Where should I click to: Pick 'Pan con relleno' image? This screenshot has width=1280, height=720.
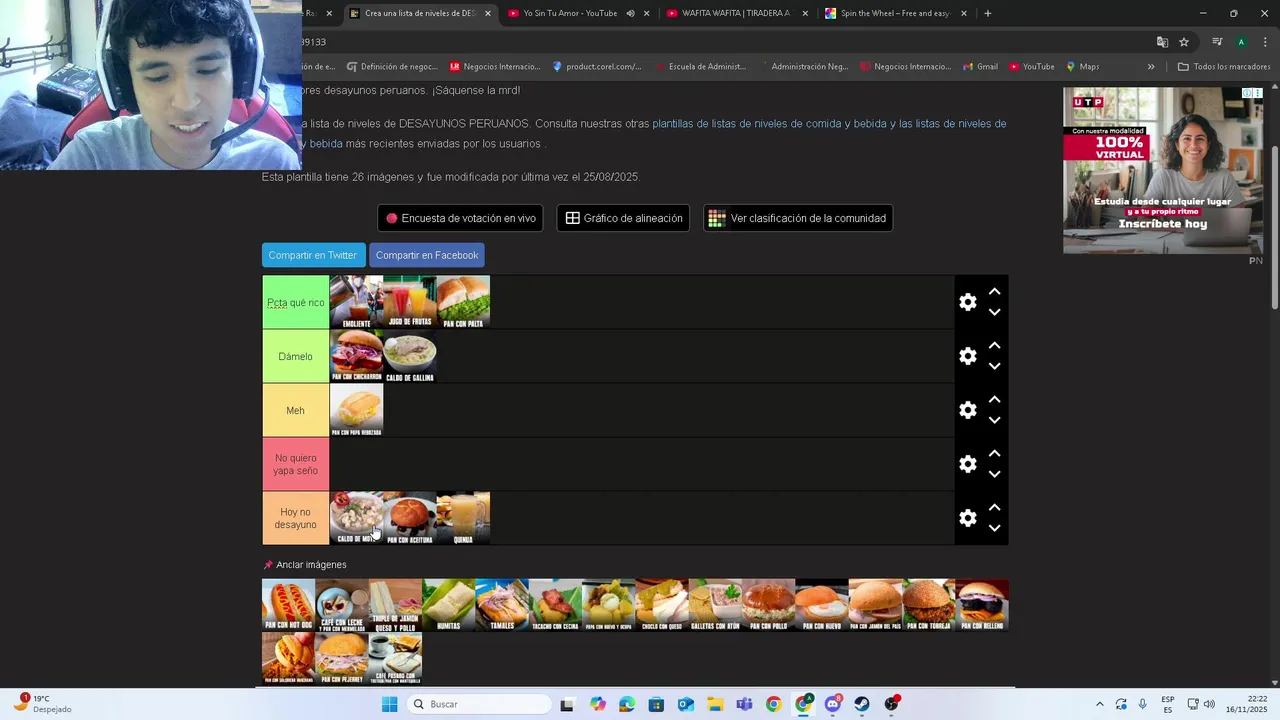click(x=982, y=605)
